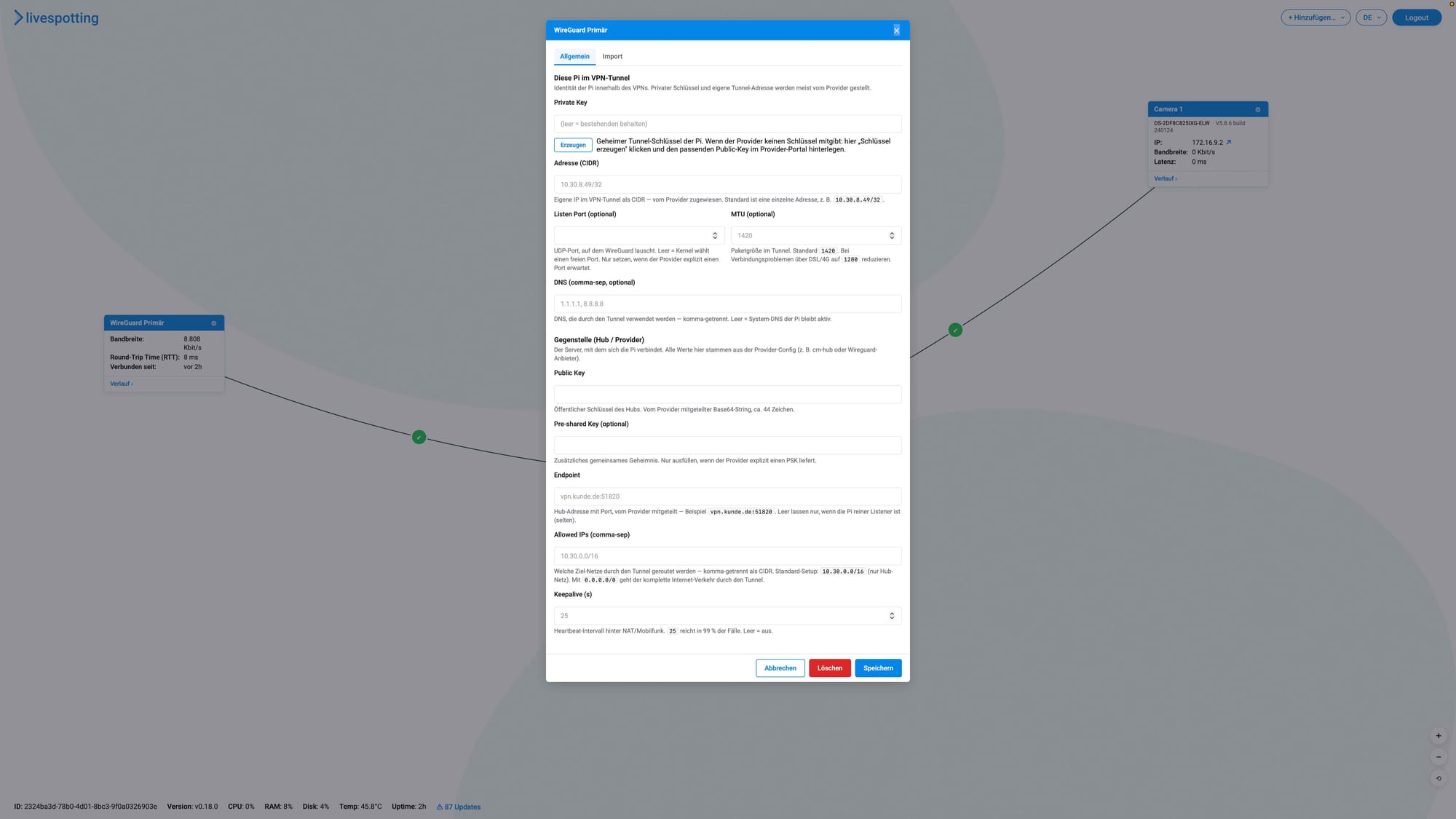Click the Diese Pi im VPN-Tunnel heading

592,78
